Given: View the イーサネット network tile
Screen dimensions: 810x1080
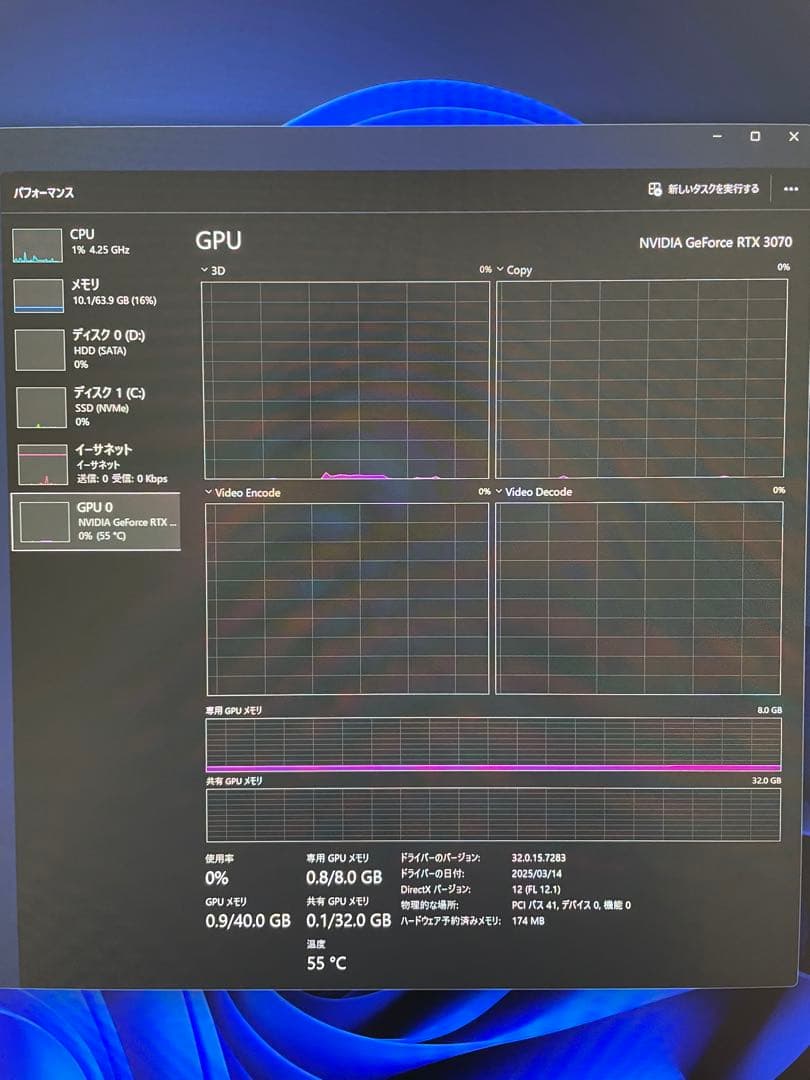Looking at the screenshot, I should pyautogui.click(x=90, y=463).
